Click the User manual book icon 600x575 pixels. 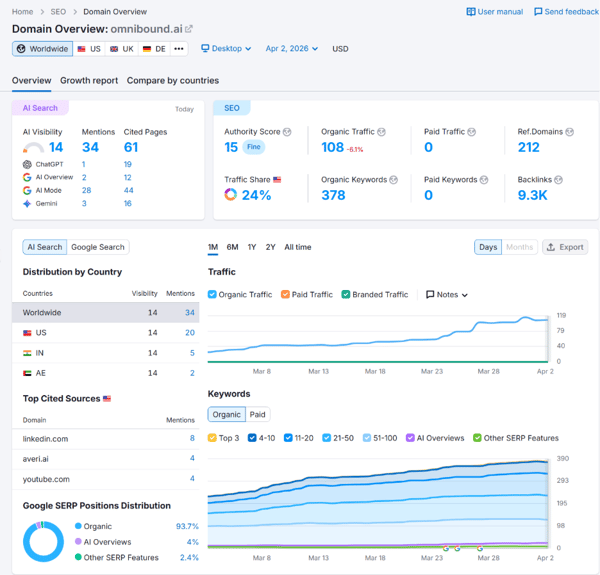(471, 12)
